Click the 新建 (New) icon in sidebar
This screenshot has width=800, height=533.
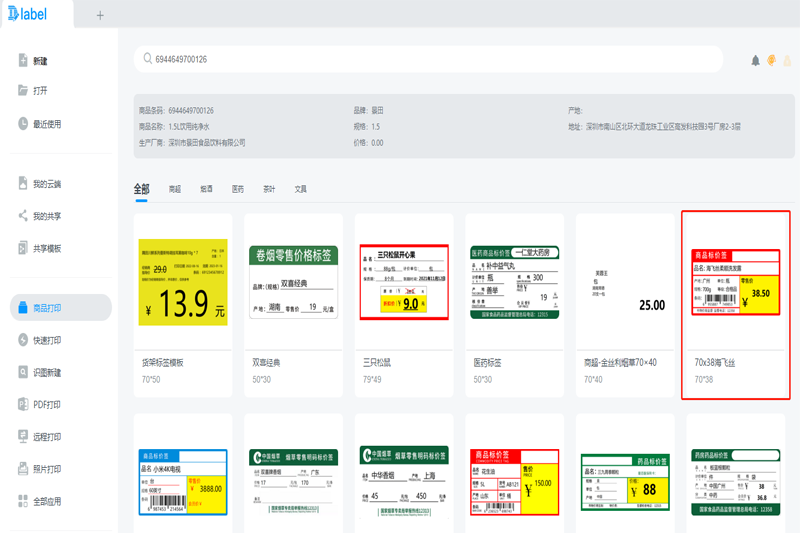pos(23,61)
